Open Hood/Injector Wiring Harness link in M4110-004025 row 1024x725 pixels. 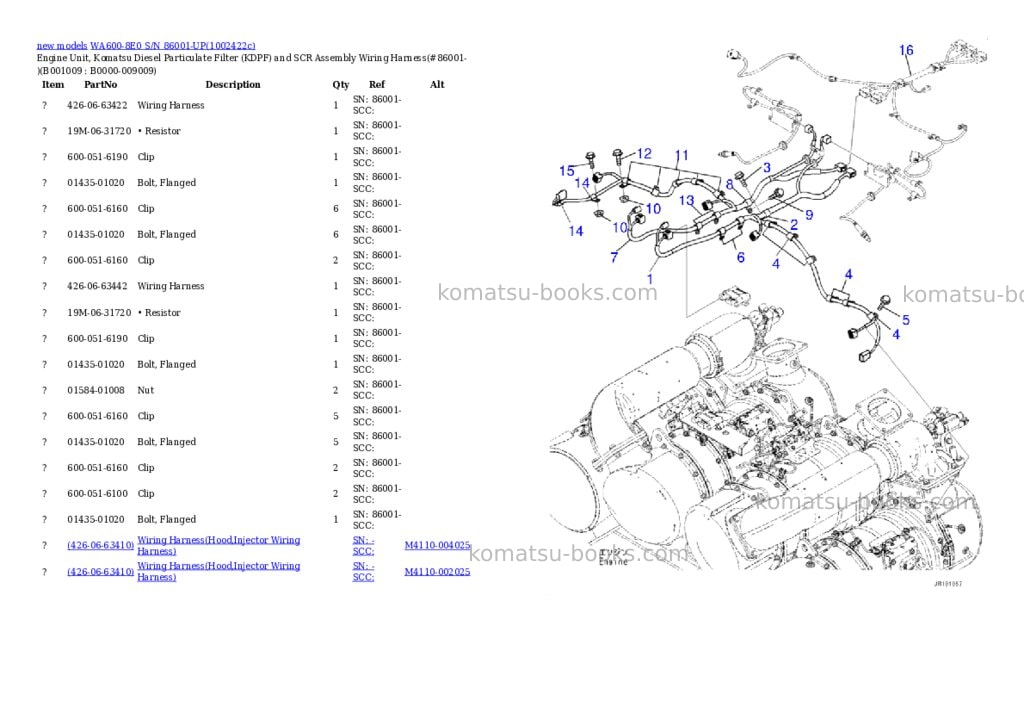coord(219,545)
